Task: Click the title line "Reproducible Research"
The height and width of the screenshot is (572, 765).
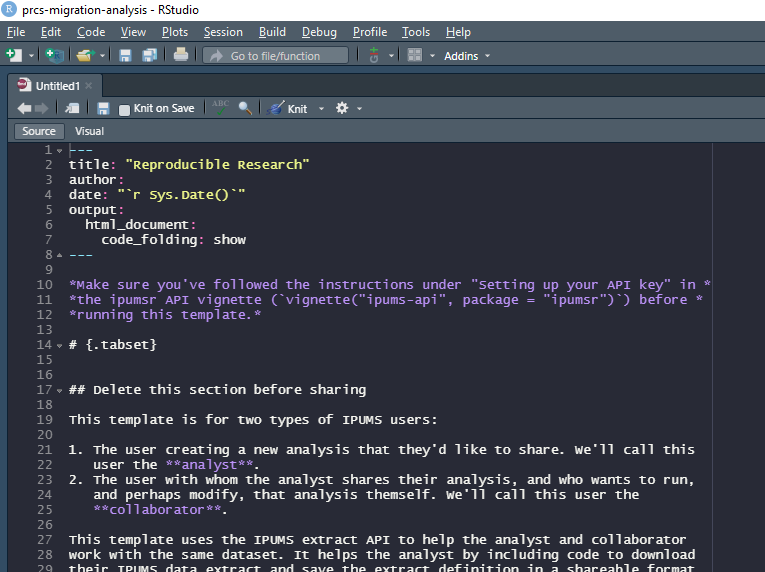Action: [189, 165]
